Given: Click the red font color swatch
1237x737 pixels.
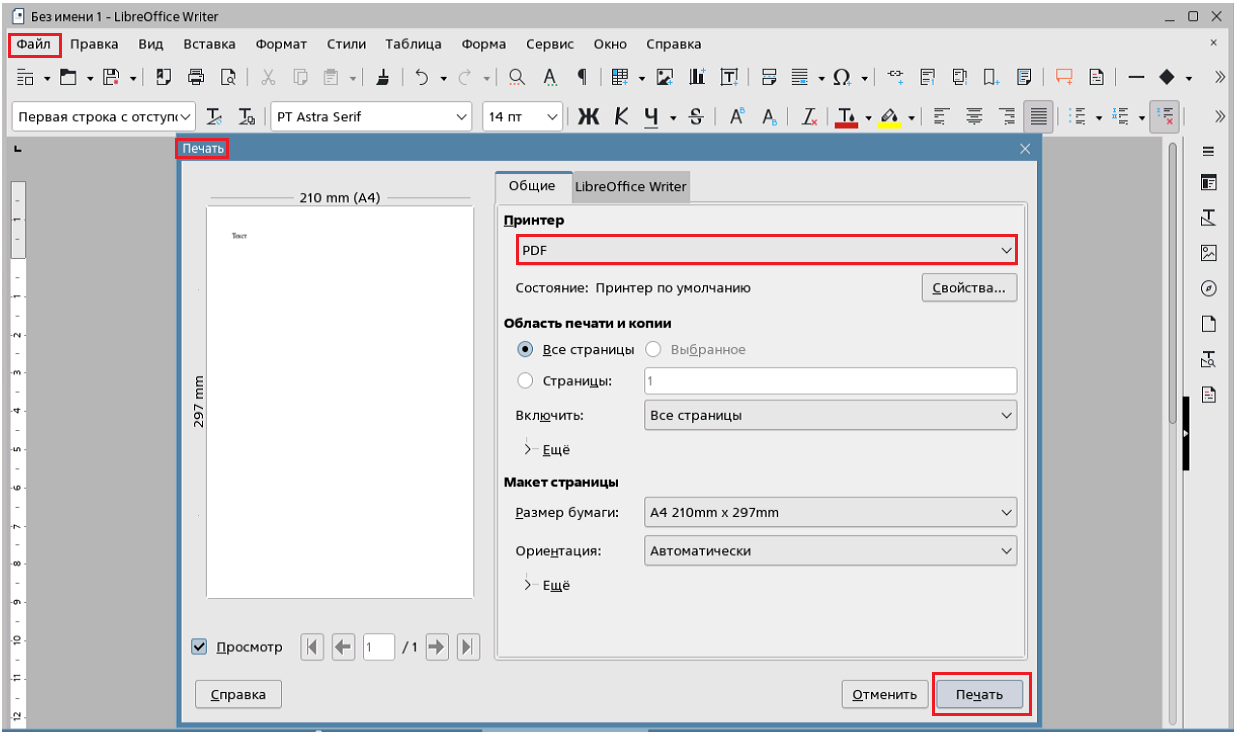Looking at the screenshot, I should tap(847, 117).
